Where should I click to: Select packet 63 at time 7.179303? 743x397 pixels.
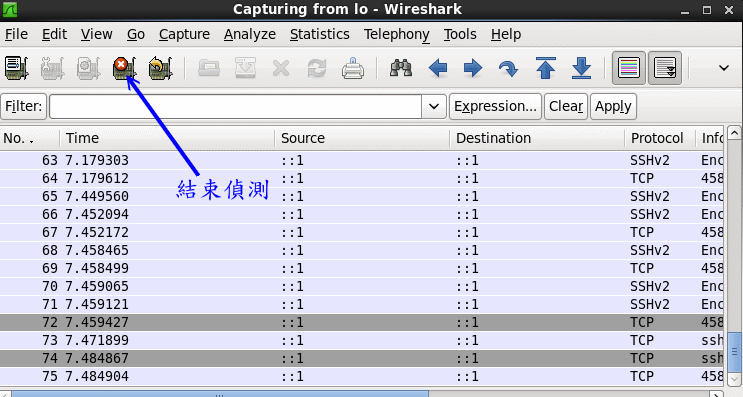click(x=362, y=161)
